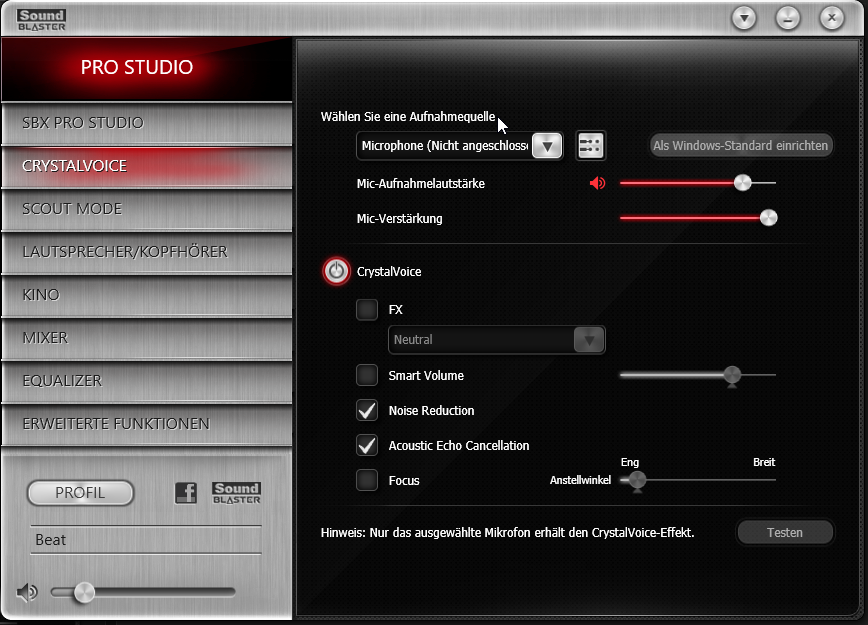Select the CRYSTALVOICE menu item

147,166
